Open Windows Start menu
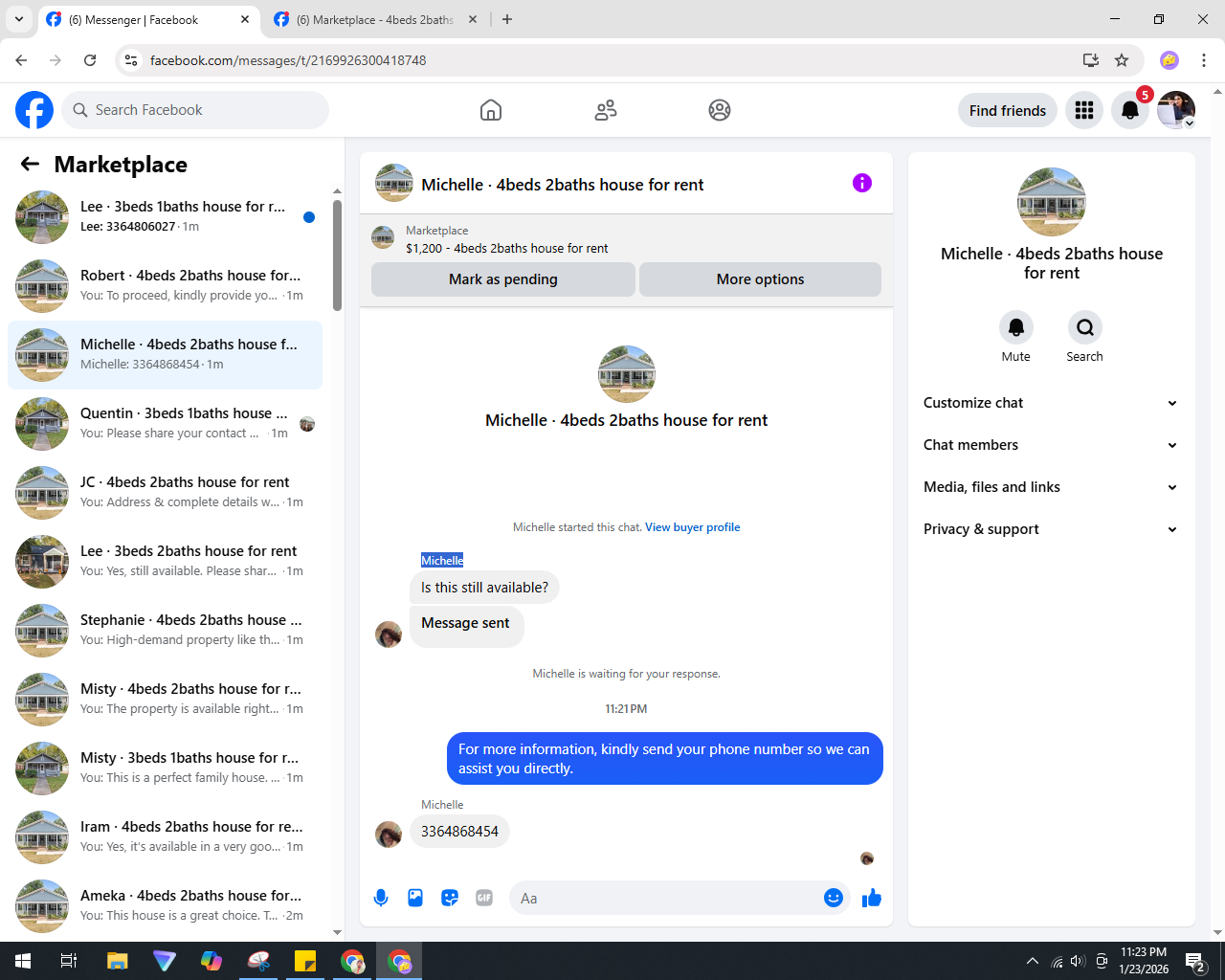Image resolution: width=1225 pixels, height=980 pixels. click(x=23, y=961)
